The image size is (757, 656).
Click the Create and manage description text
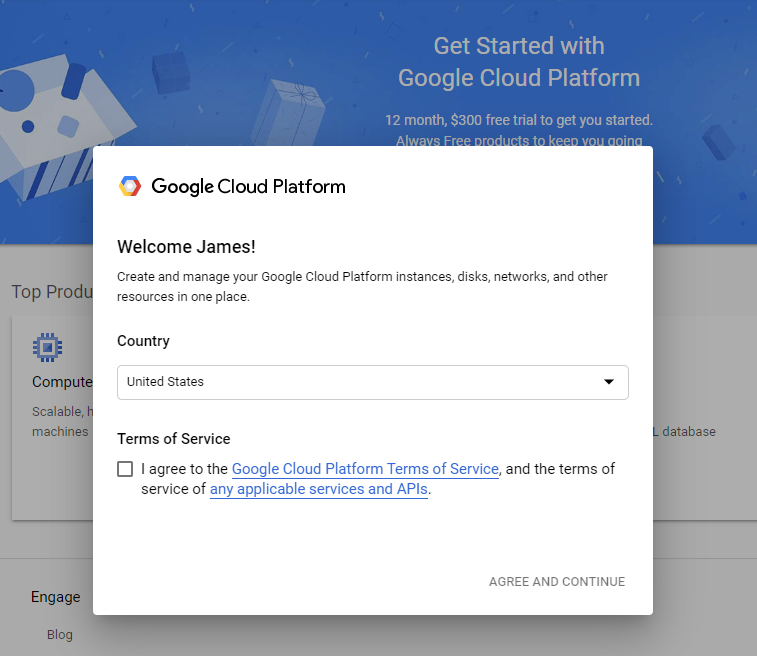(x=362, y=286)
